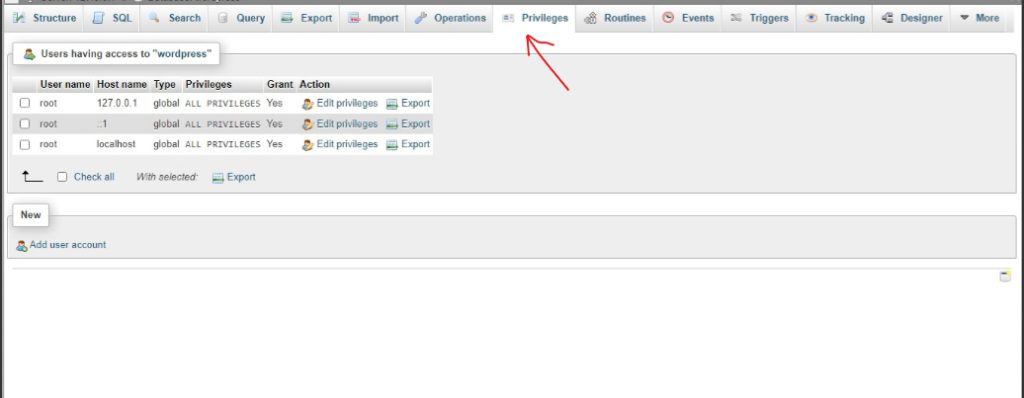This screenshot has height=398, width=1024.
Task: Click the Action column header
Action: 315,84
